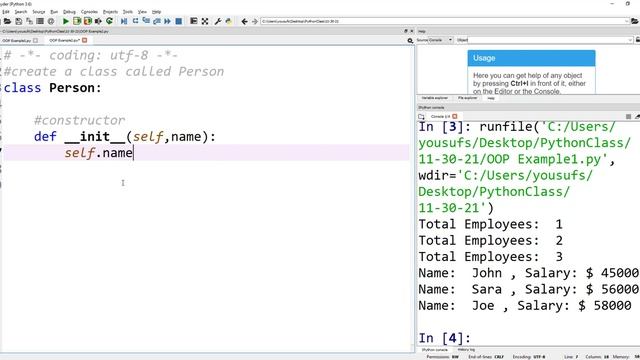Click the In [4]: console prompt
Image resolution: width=640 pixels, height=360 pixels.
pos(444,338)
